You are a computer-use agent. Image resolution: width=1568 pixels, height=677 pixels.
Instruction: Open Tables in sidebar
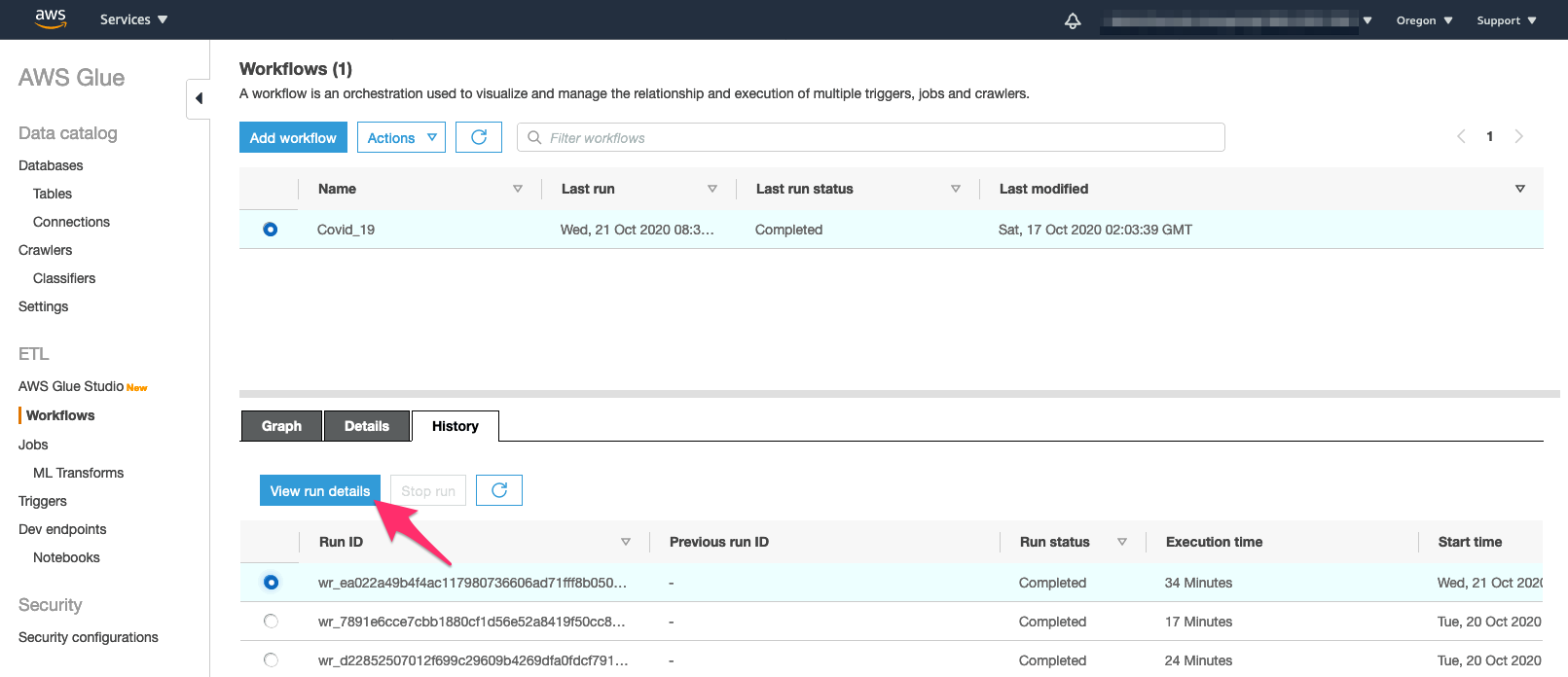coord(53,194)
